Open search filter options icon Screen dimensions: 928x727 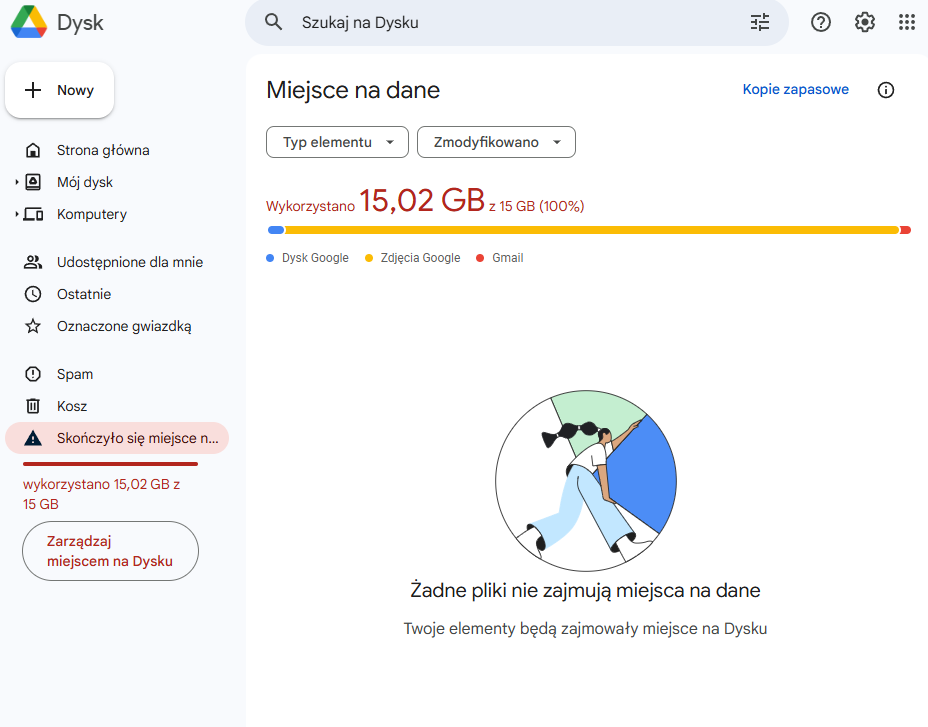tap(760, 22)
